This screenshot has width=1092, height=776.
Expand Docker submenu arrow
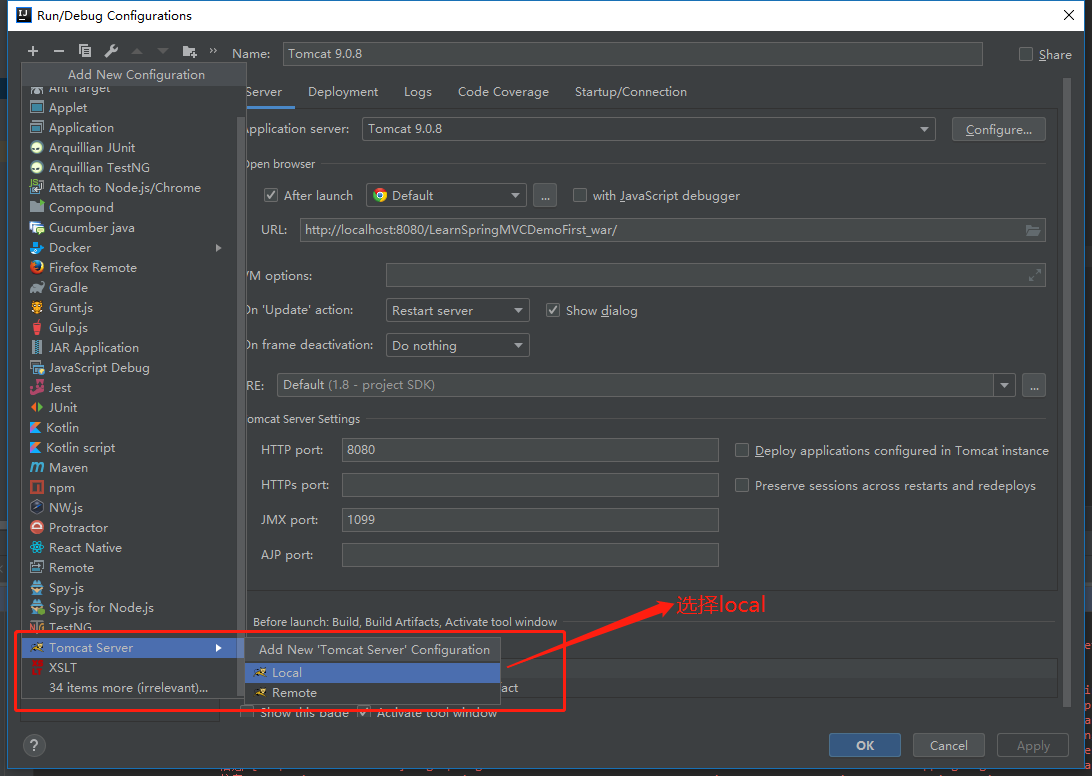pyautogui.click(x=219, y=248)
